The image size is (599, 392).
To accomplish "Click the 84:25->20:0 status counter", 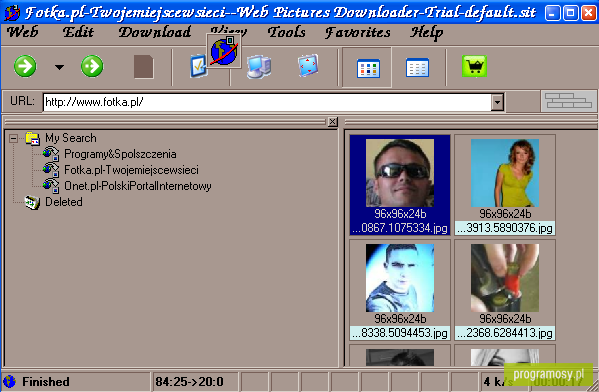I will pyautogui.click(x=189, y=382).
